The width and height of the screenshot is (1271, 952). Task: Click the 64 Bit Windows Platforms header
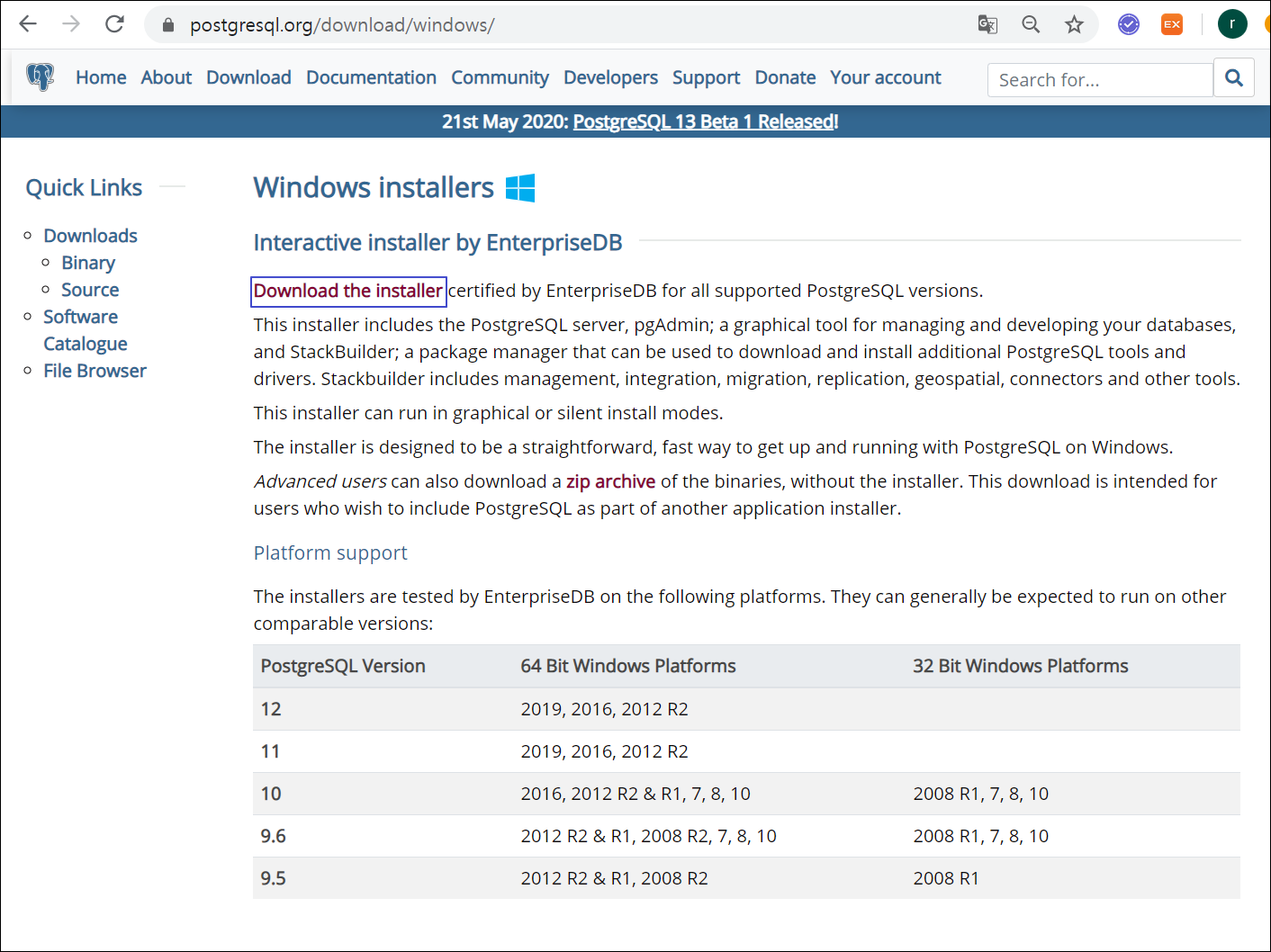point(628,666)
